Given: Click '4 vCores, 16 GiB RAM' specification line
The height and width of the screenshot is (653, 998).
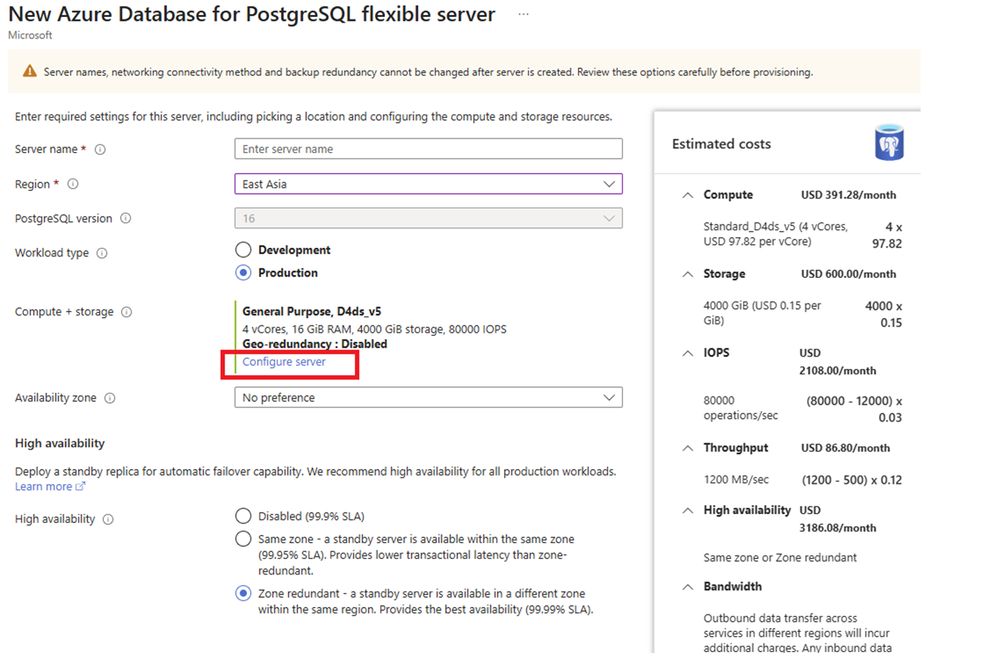Looking at the screenshot, I should pos(374,329).
